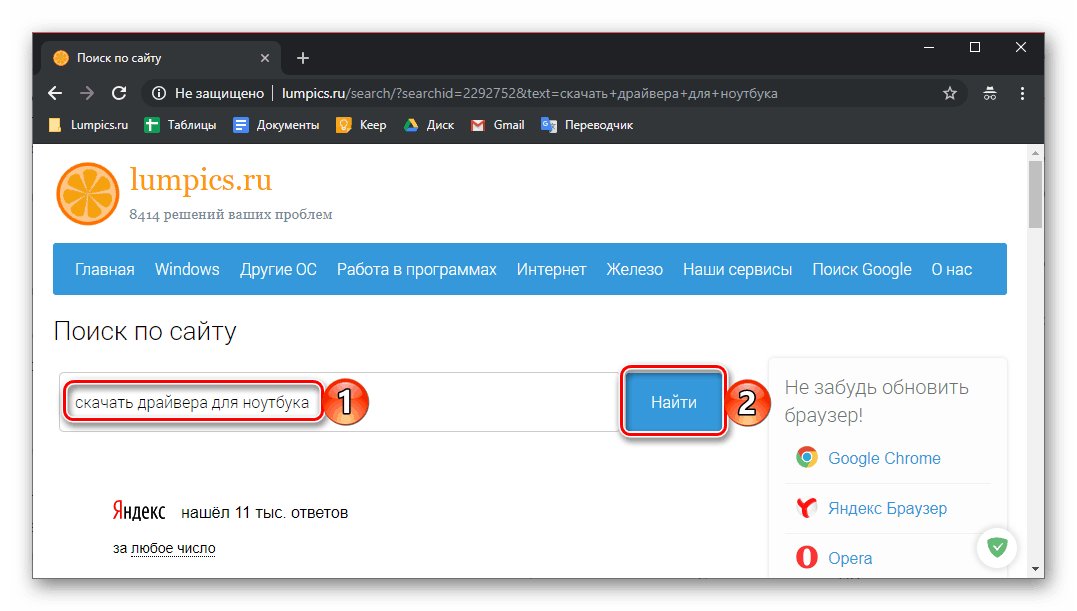Click the browser forward arrow

coord(87,93)
